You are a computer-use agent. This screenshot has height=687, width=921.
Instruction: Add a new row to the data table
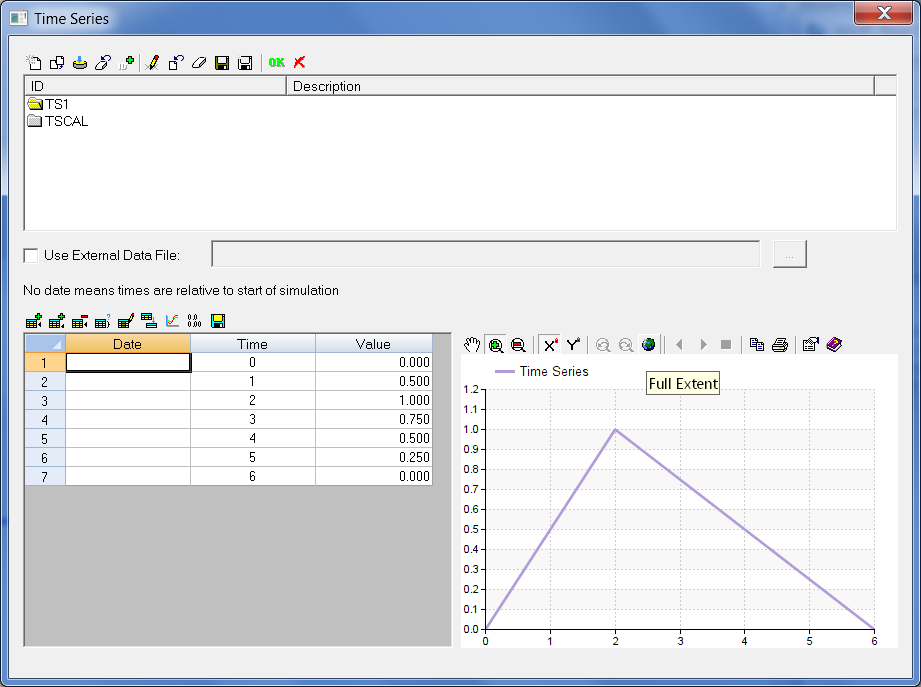pyautogui.click(x=31, y=321)
